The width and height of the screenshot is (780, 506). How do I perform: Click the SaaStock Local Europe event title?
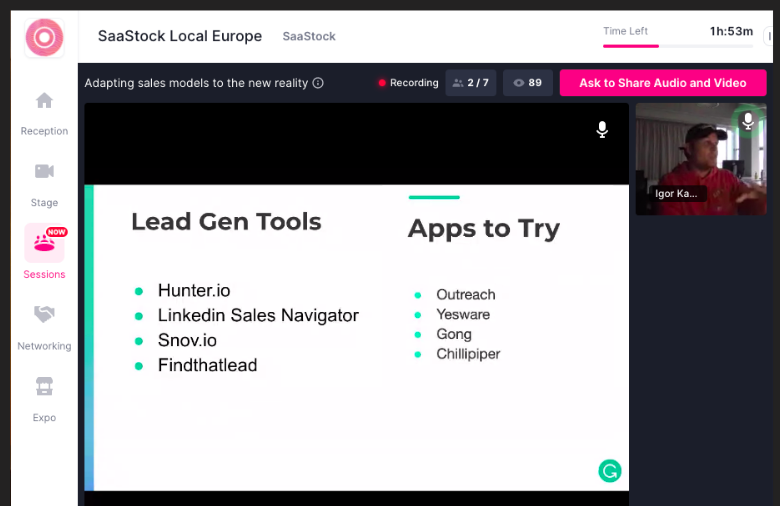[x=180, y=36]
